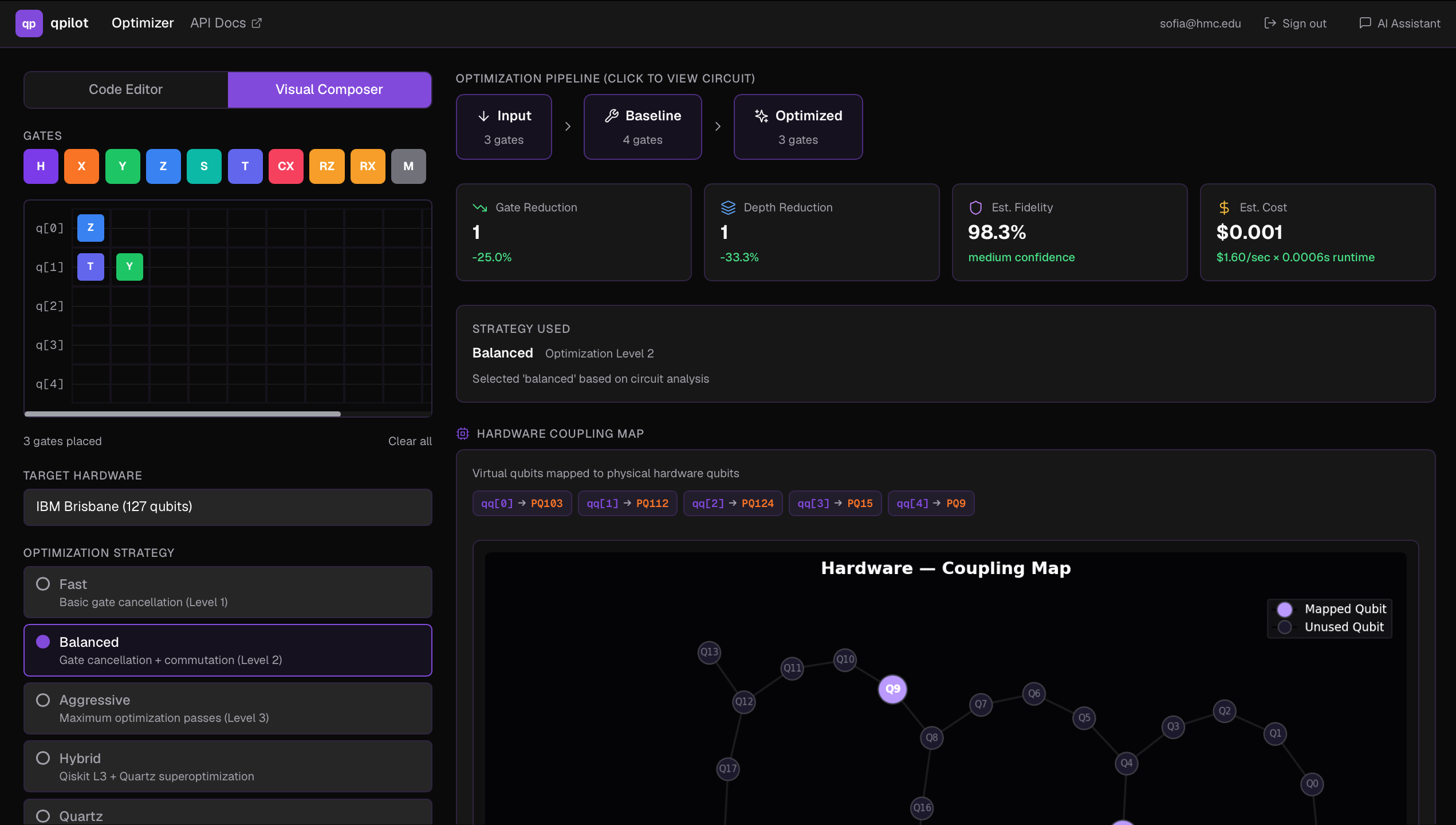Choose the Aggressive strategy radio option

227,708
